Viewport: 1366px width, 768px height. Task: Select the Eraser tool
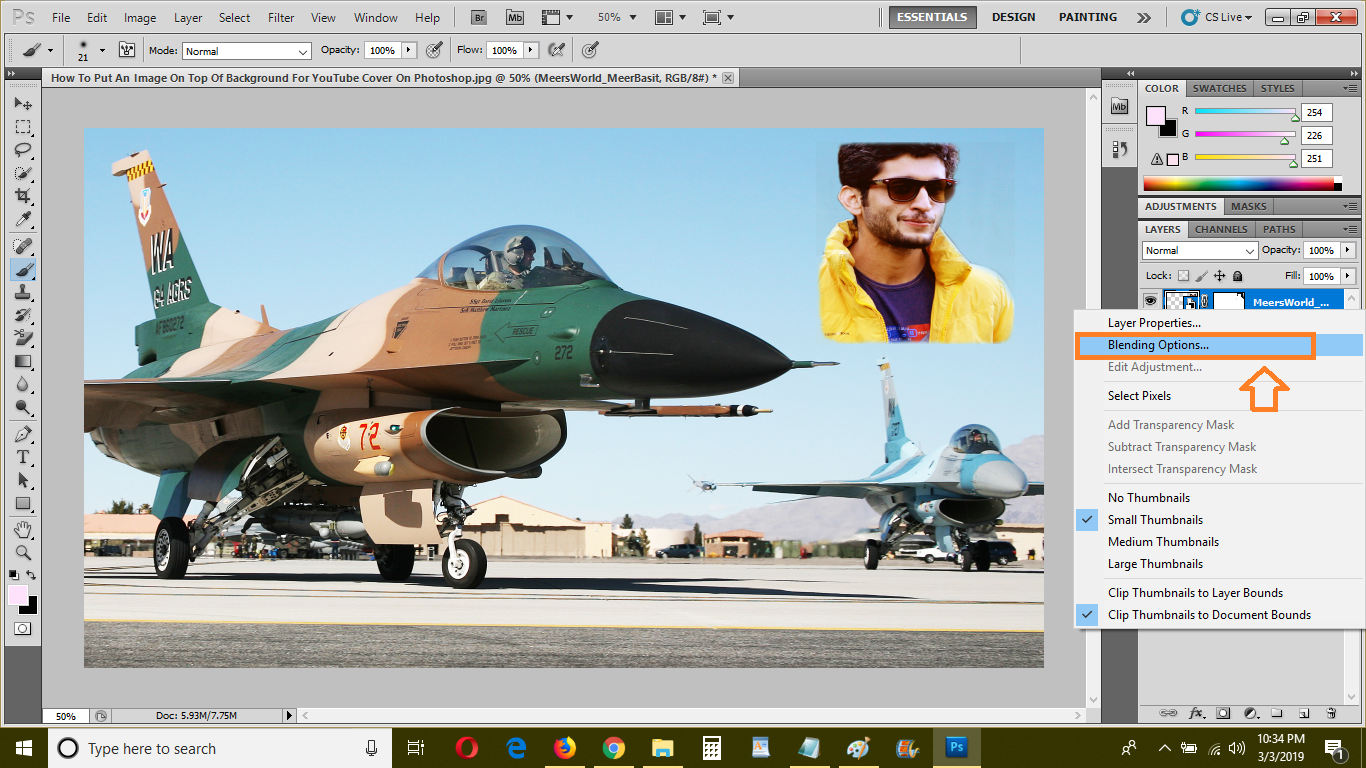point(23,339)
